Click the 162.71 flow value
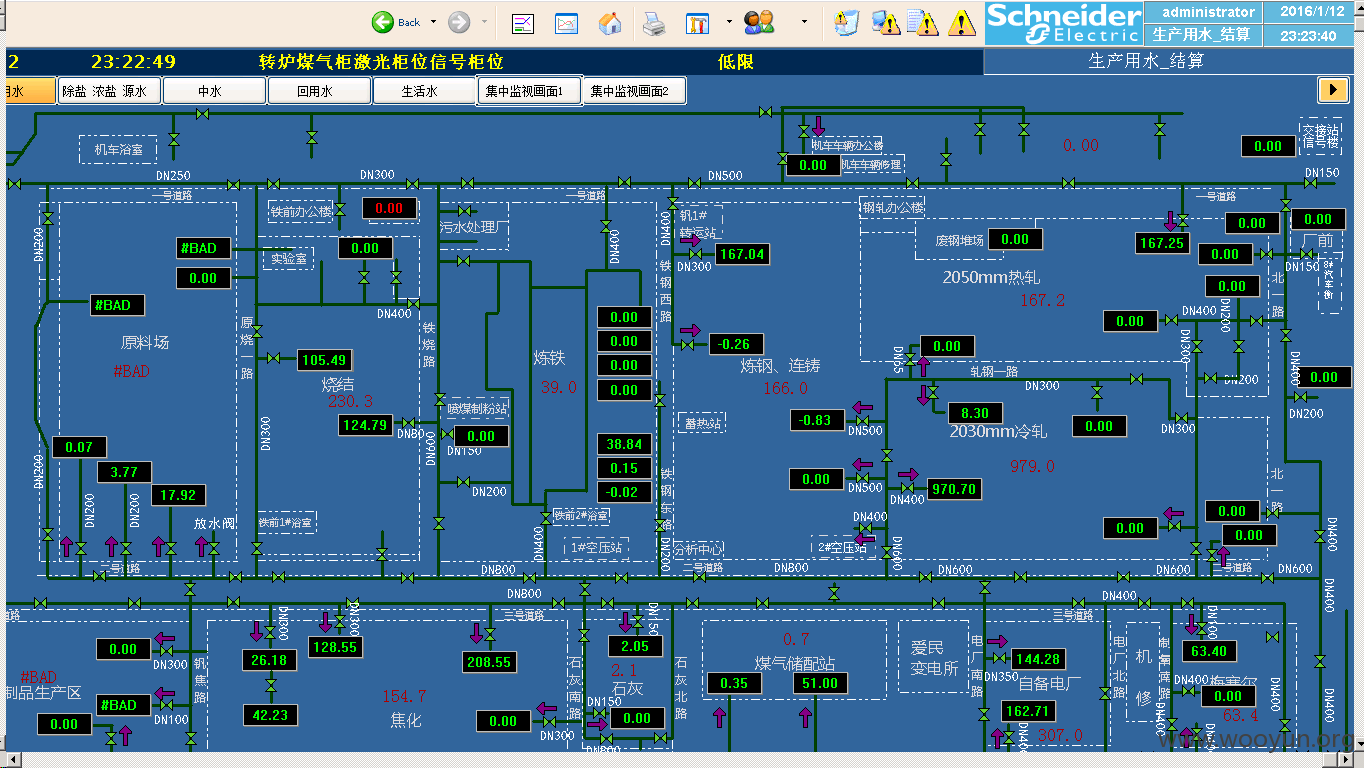The height and width of the screenshot is (768, 1364). [x=1029, y=711]
